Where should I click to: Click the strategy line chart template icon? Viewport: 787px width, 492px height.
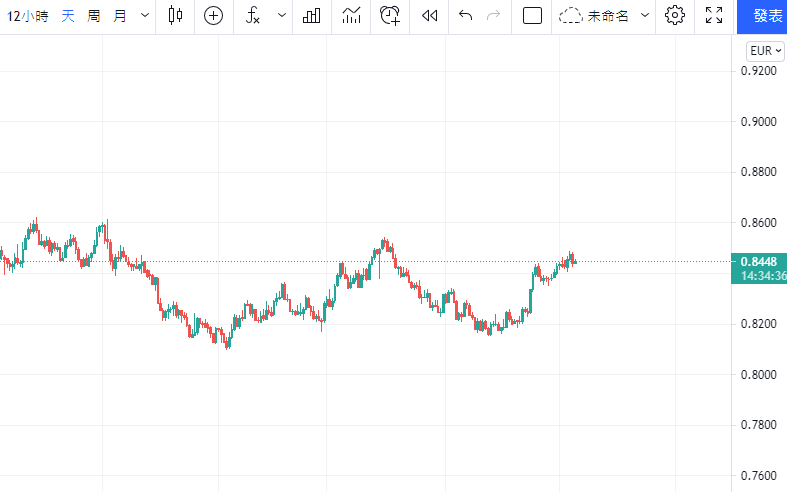coord(351,16)
